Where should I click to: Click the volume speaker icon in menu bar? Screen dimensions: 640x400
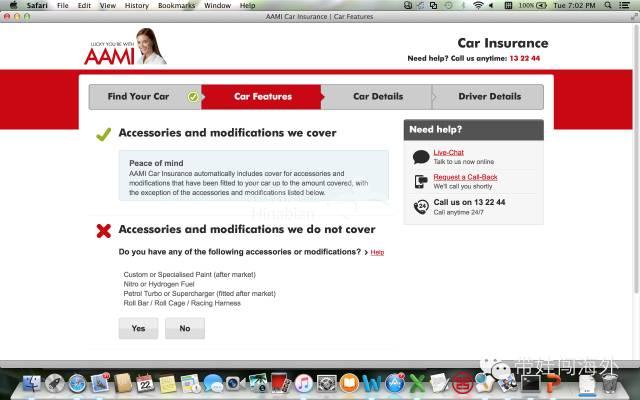pos(491,5)
